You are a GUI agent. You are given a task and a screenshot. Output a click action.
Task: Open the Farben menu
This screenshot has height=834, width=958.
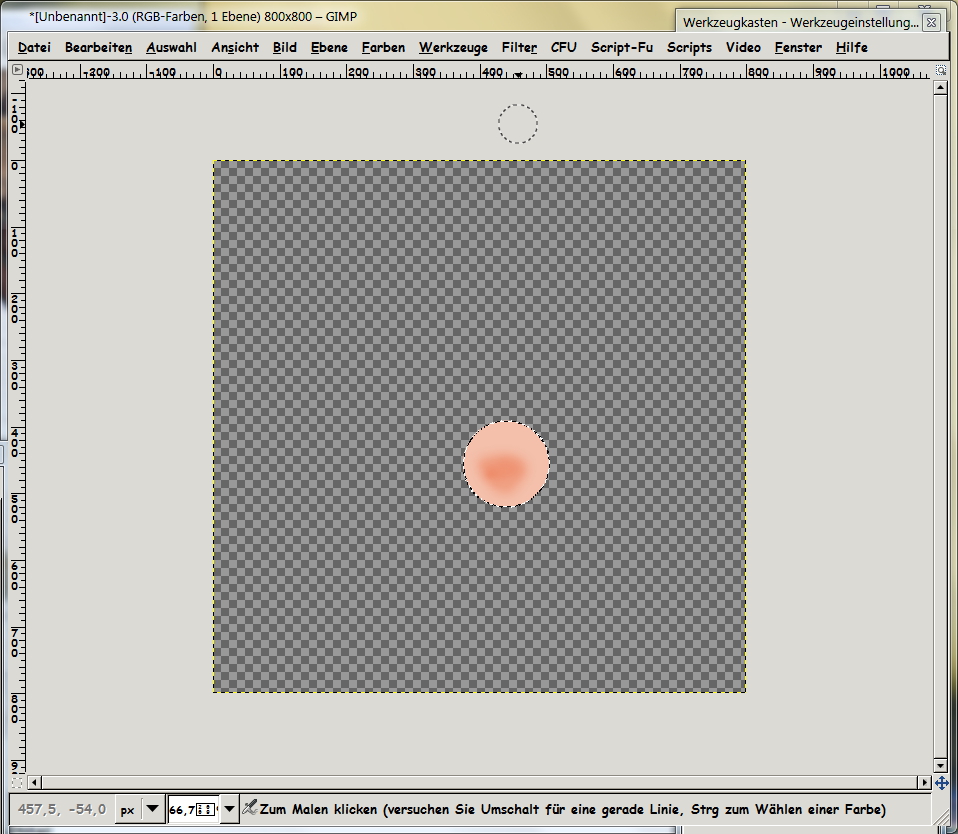coord(383,47)
